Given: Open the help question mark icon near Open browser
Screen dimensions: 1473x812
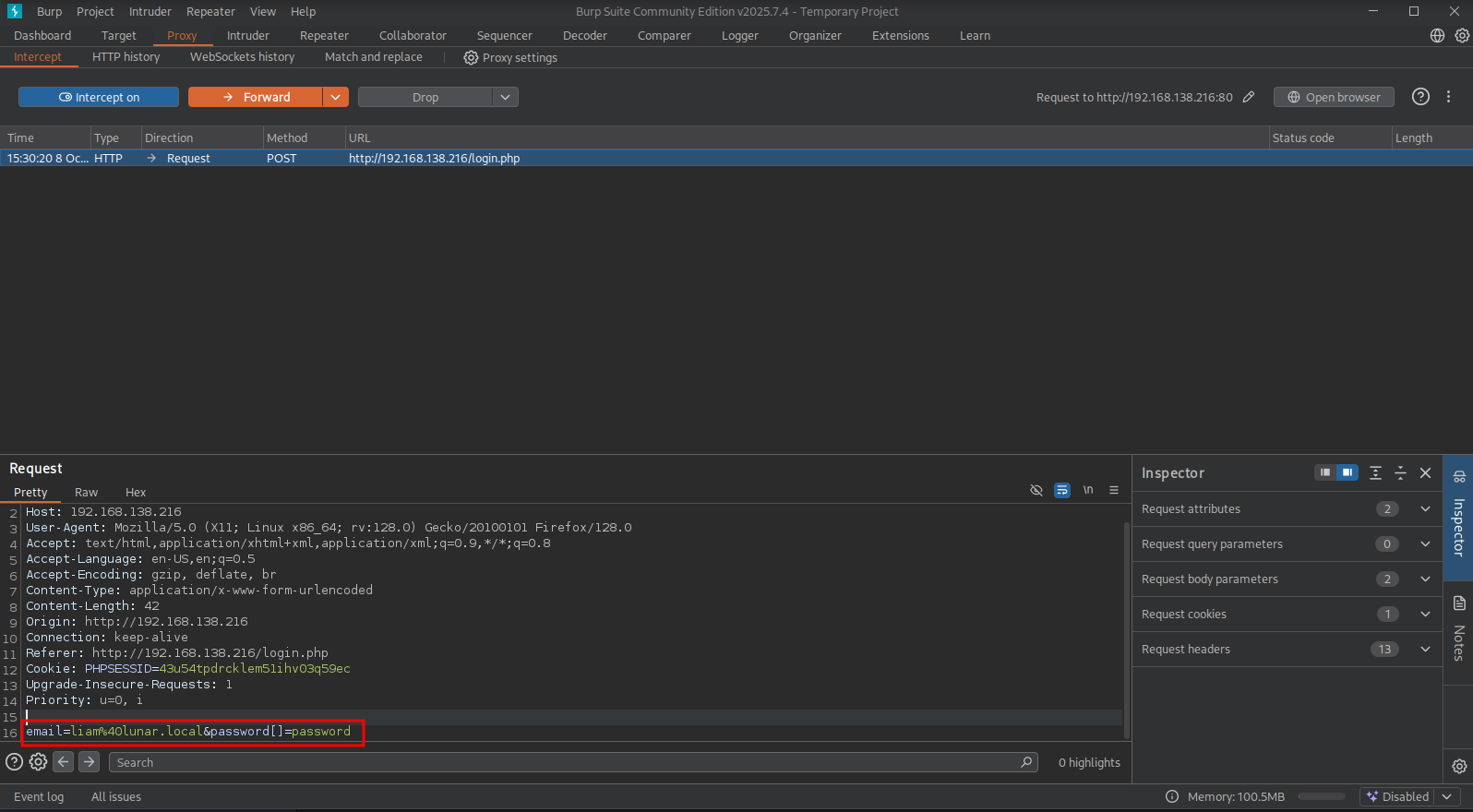Looking at the screenshot, I should point(1420,97).
